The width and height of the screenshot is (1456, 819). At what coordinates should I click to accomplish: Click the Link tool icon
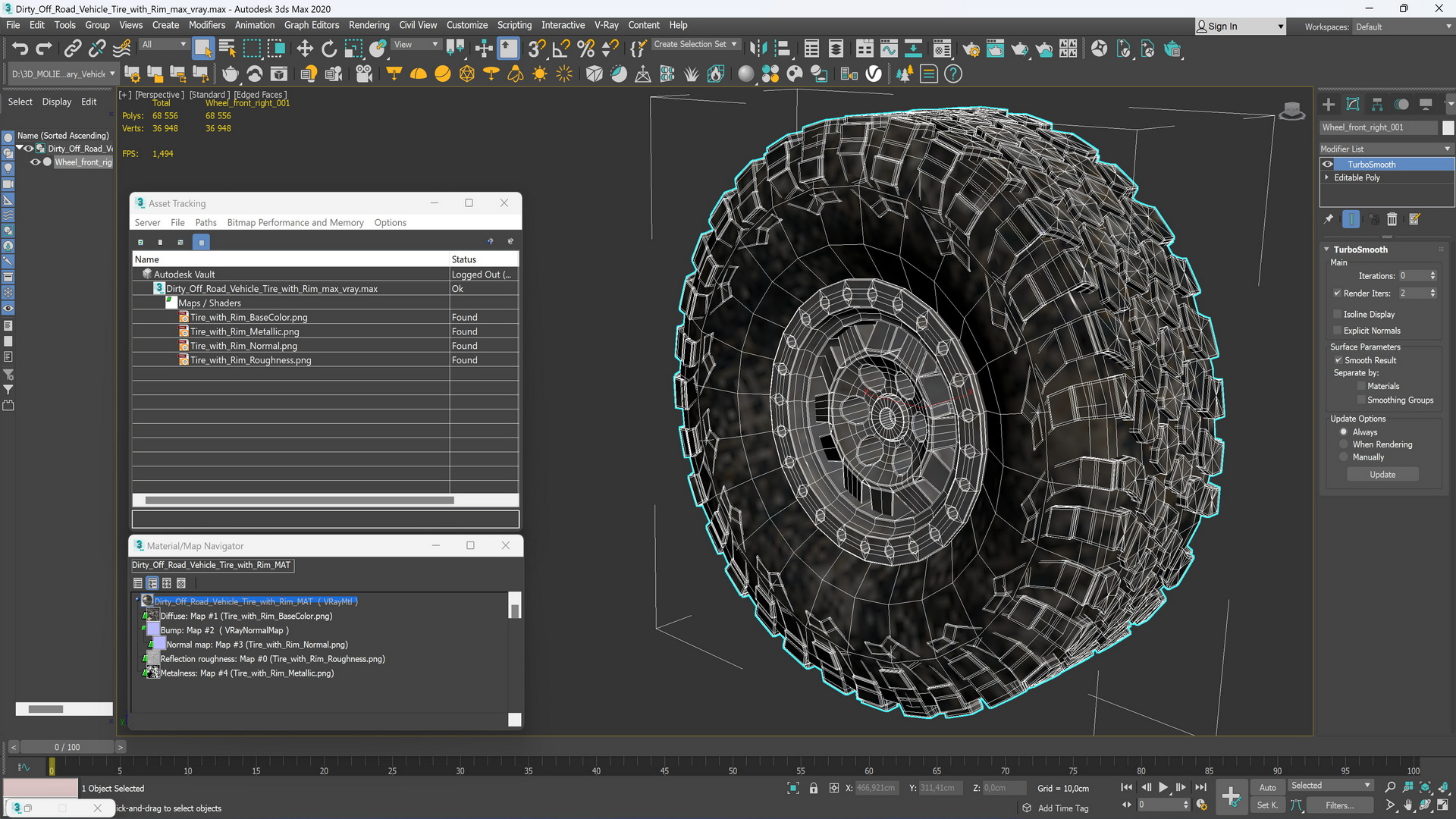coord(72,49)
